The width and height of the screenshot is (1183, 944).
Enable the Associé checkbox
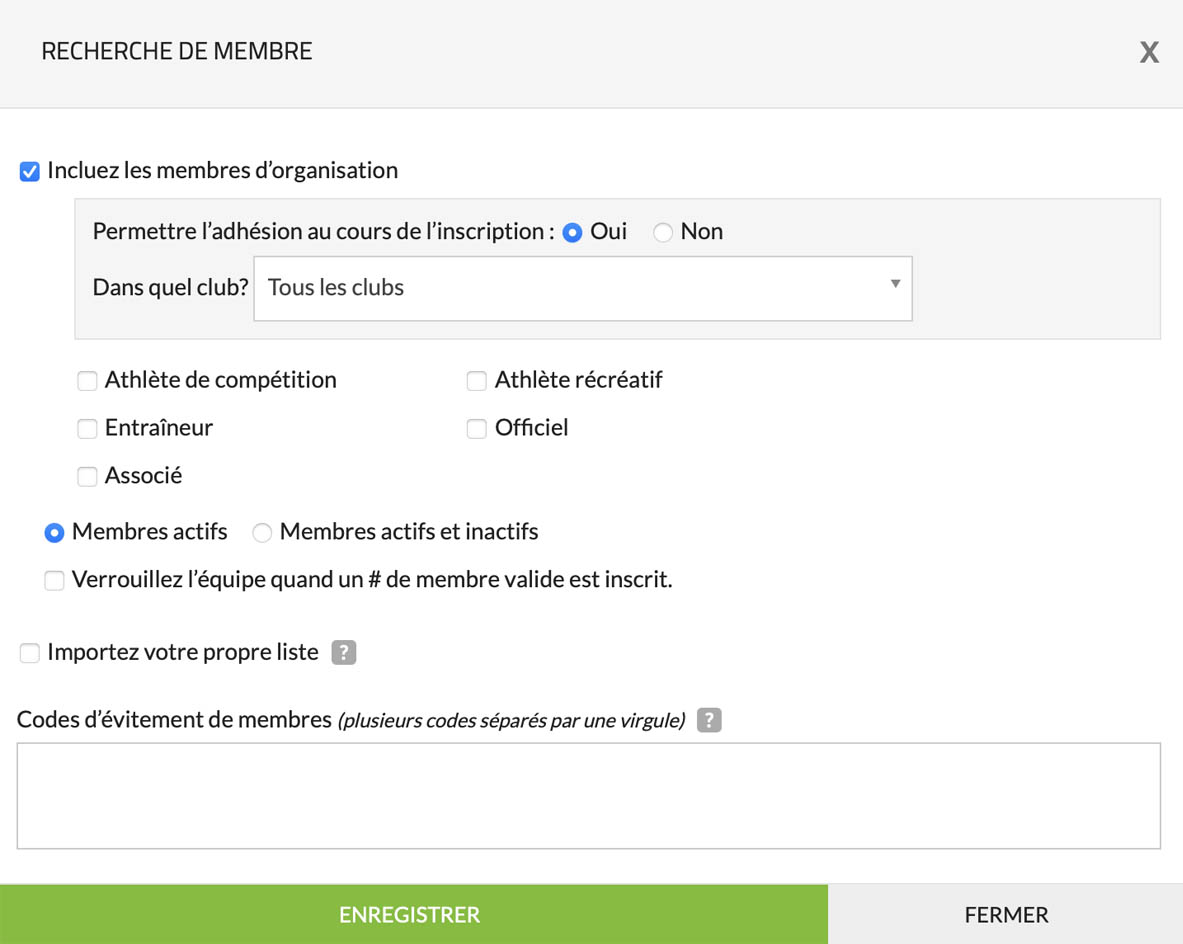click(x=88, y=477)
